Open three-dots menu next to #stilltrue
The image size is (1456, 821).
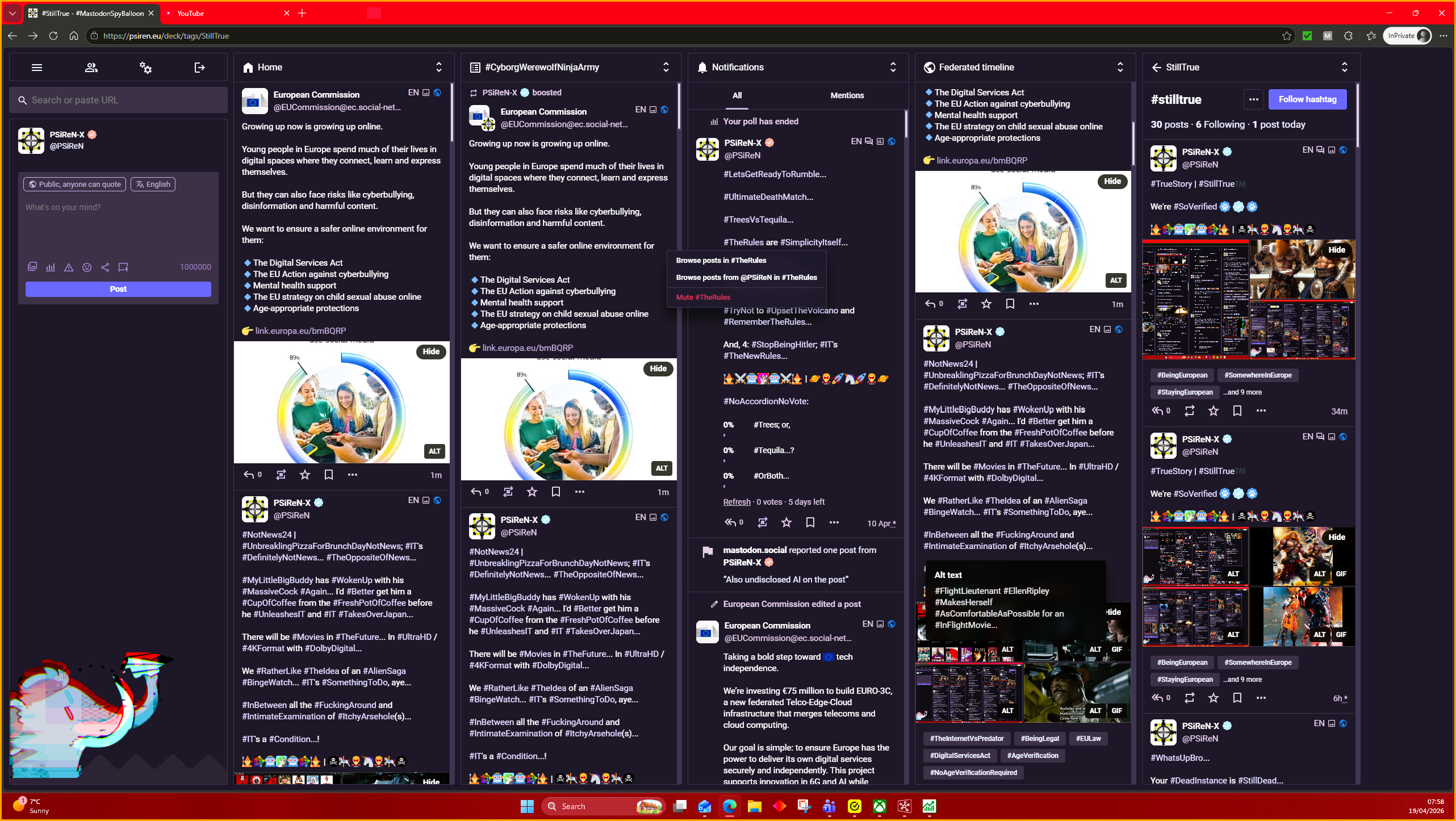point(1254,99)
